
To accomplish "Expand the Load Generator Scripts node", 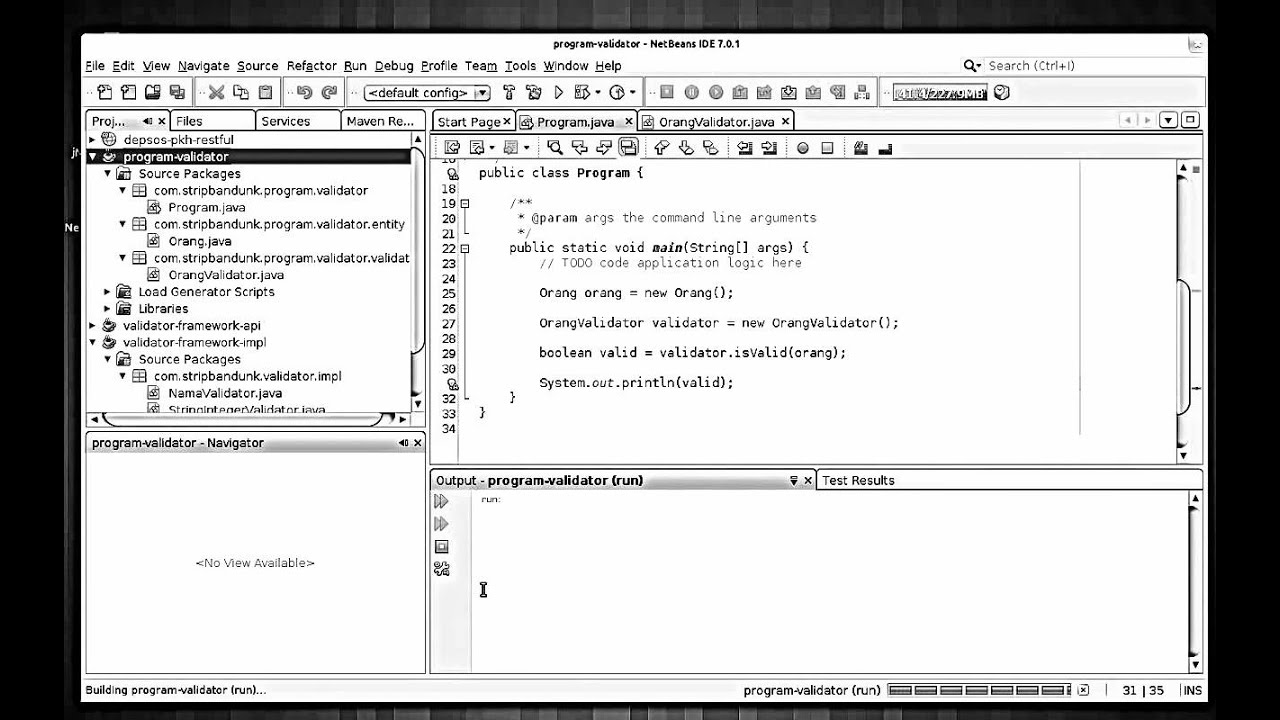I will [108, 292].
